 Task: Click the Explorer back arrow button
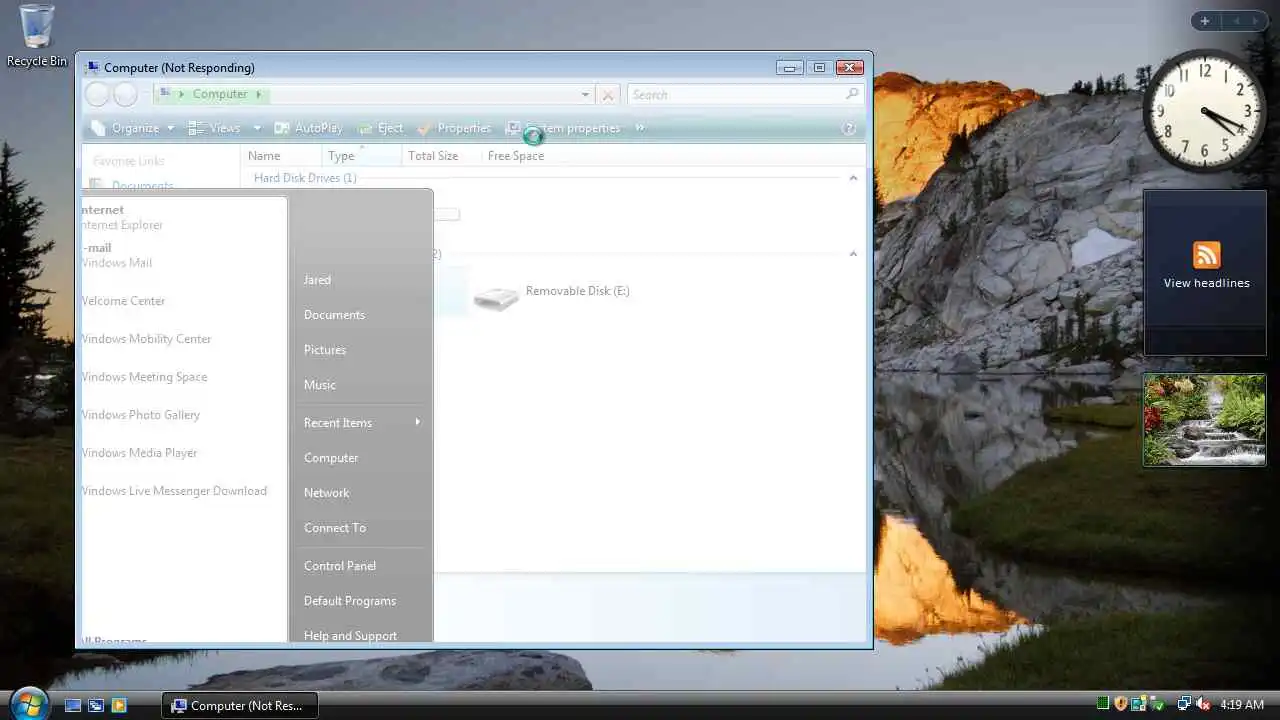point(97,94)
